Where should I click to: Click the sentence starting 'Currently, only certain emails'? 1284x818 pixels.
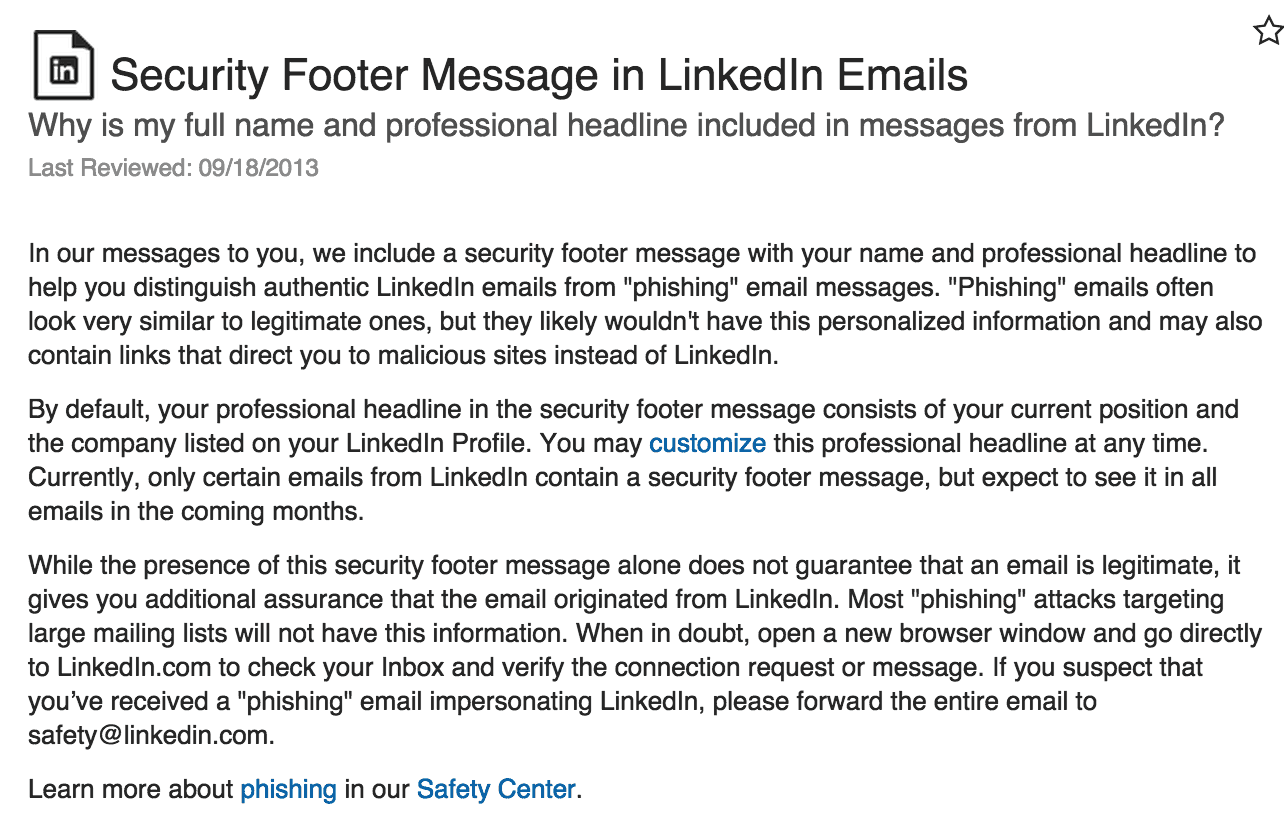click(x=622, y=494)
